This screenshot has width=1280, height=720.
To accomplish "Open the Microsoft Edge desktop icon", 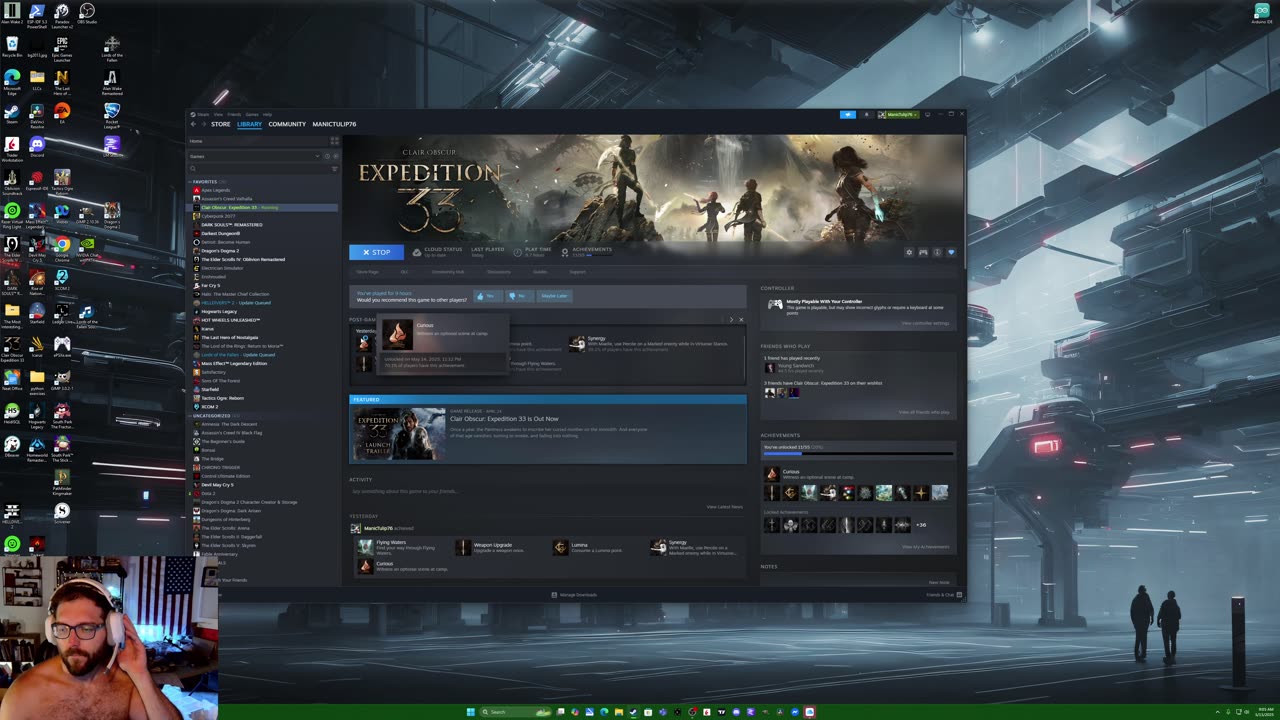I will coord(12,82).
